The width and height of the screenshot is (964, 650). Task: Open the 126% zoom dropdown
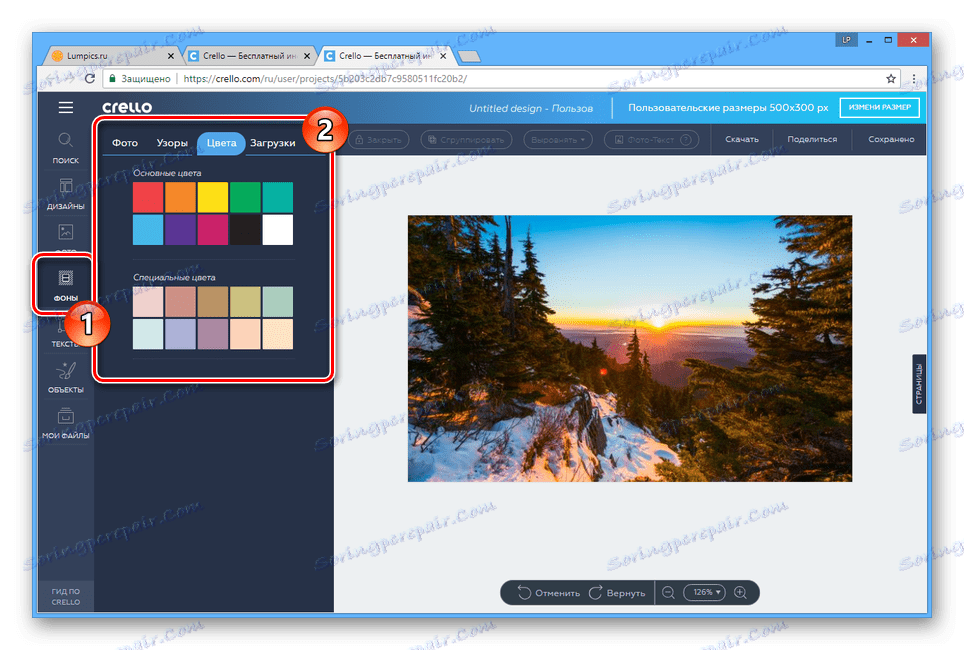click(x=705, y=592)
